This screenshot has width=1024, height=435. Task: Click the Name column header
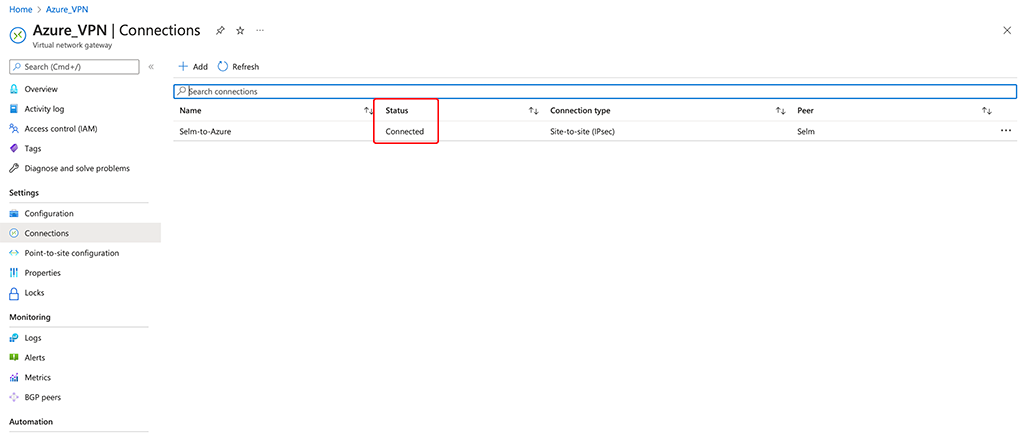pos(191,111)
